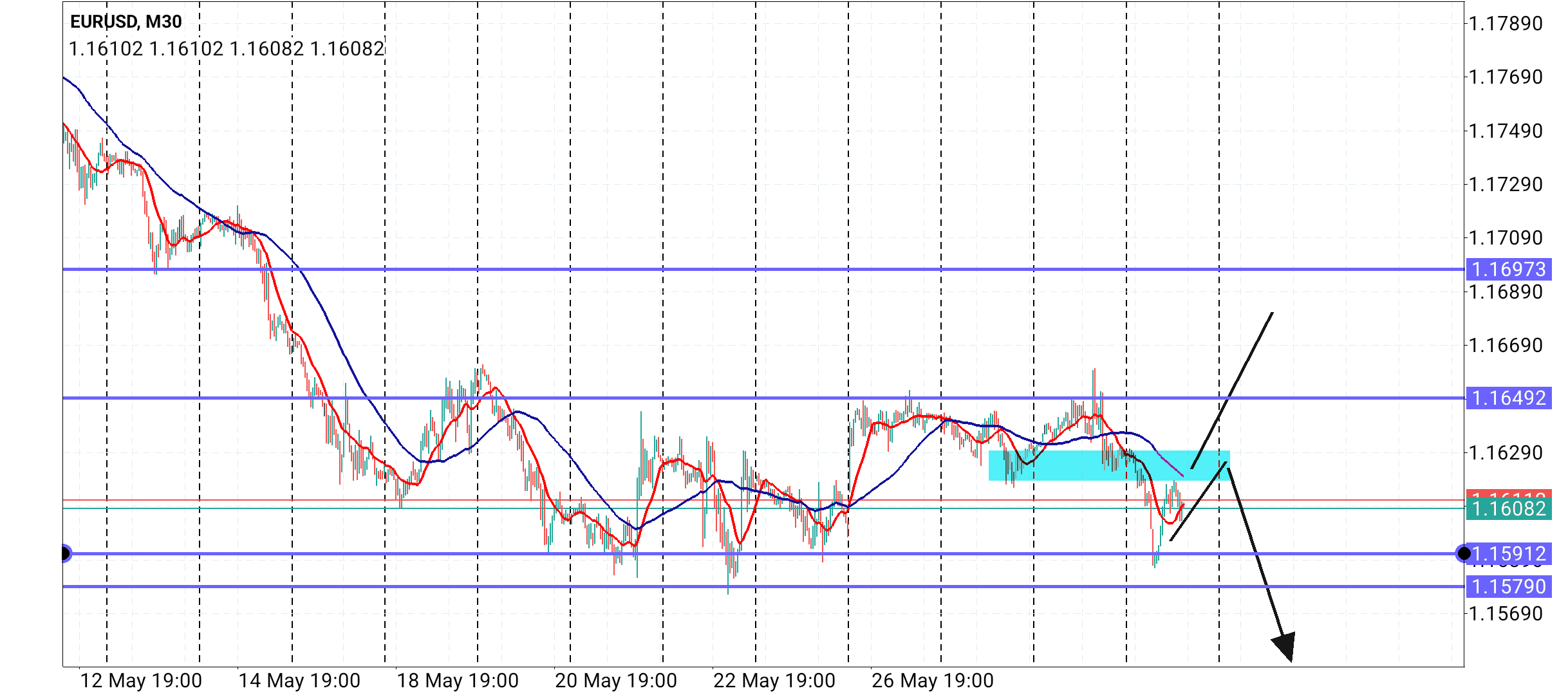Click the 1.15690 price axis label
Viewport: 1568px width, 695px height.
(1506, 614)
